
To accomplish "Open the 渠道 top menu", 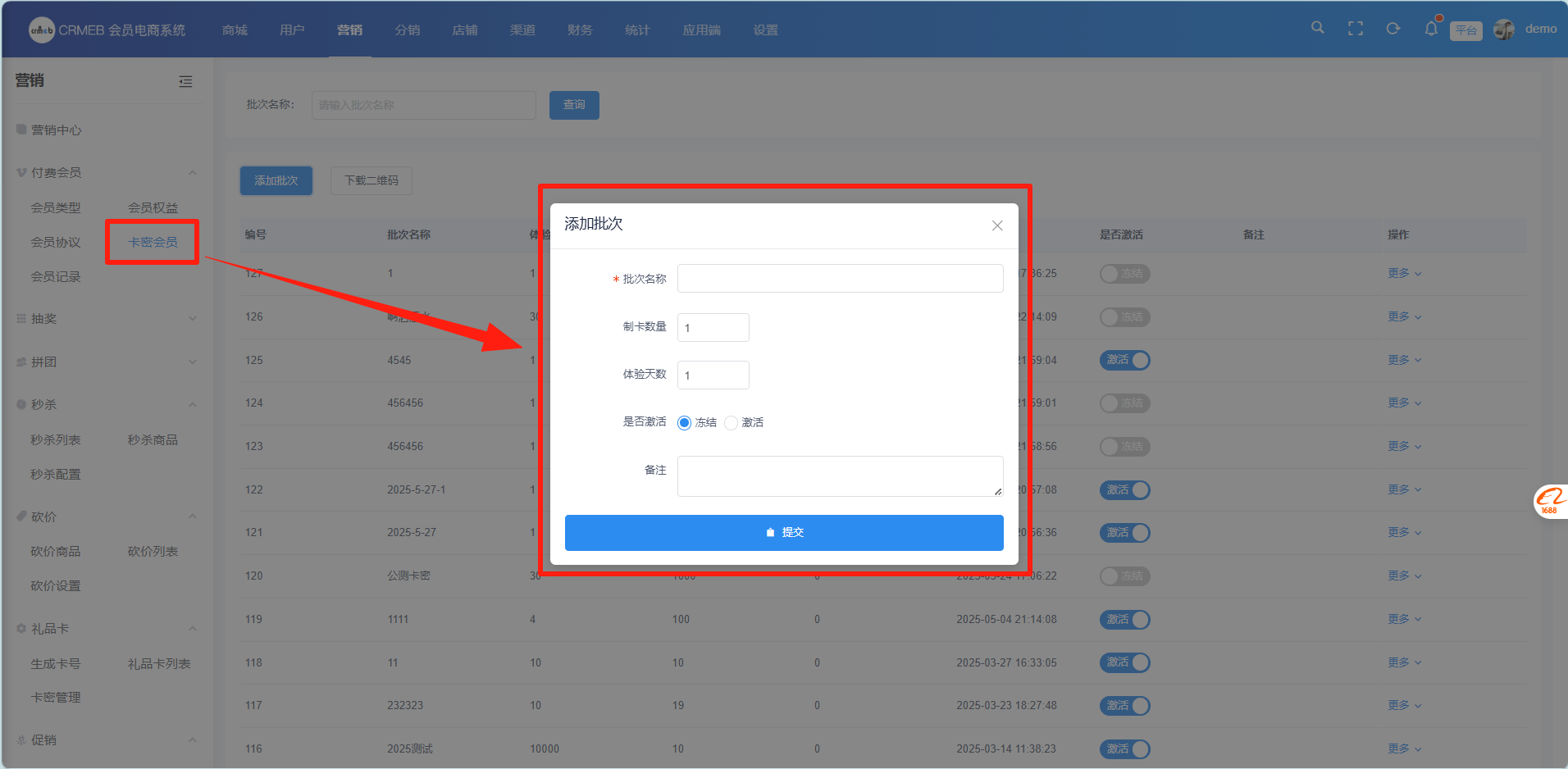I will click(522, 30).
